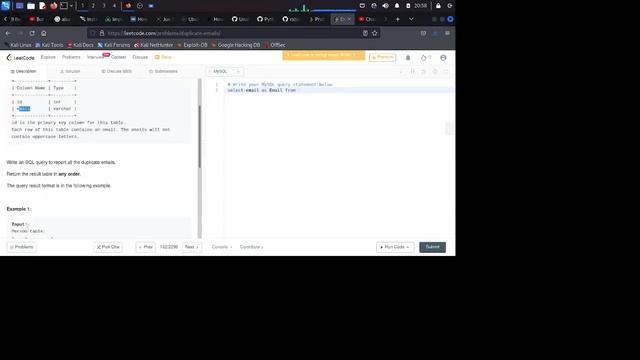Go back with the browser back arrow
The image size is (640, 360).
click(8, 33)
